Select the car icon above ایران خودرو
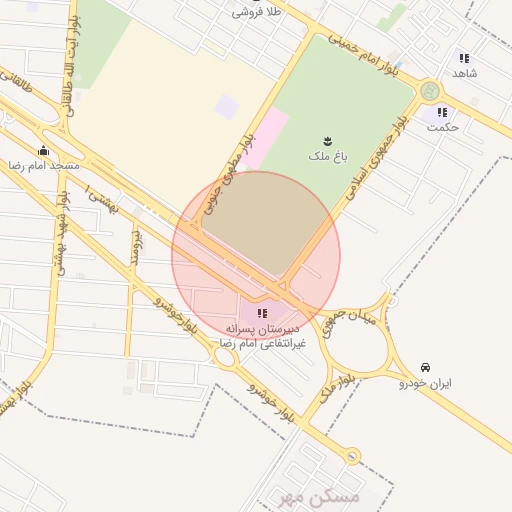Viewport: 512px width, 512px height. click(425, 367)
